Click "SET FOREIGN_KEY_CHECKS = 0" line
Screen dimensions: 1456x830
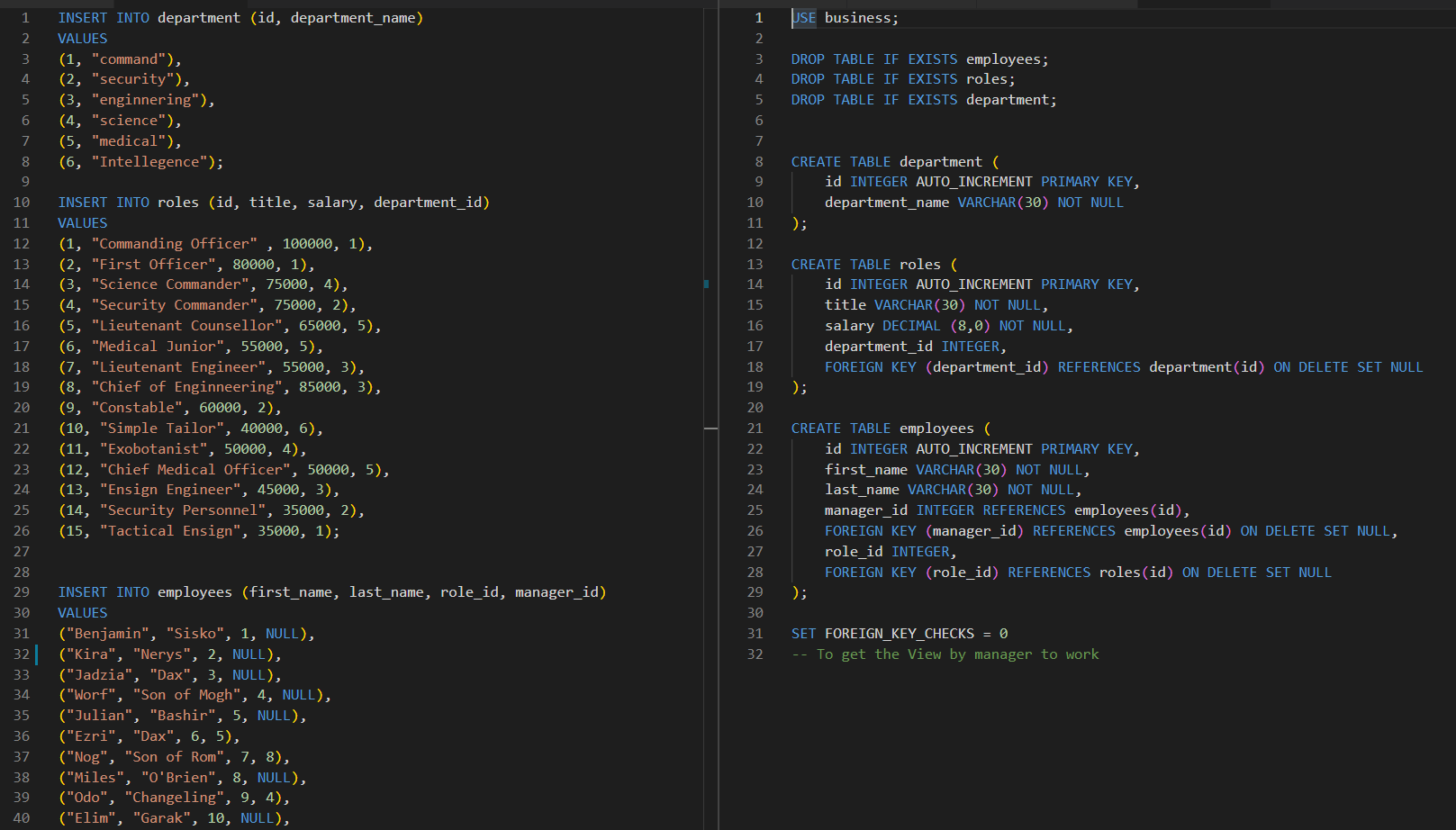900,634
